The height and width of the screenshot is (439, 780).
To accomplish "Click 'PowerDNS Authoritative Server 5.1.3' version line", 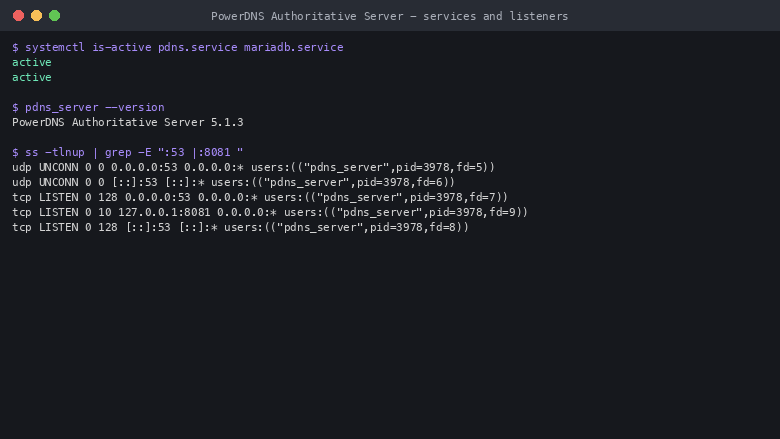I will pos(128,122).
